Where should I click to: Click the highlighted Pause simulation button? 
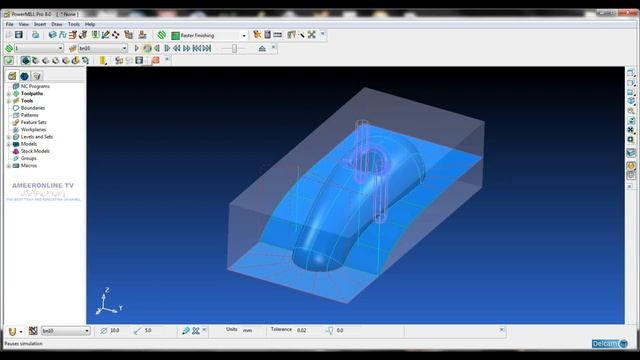(x=147, y=48)
